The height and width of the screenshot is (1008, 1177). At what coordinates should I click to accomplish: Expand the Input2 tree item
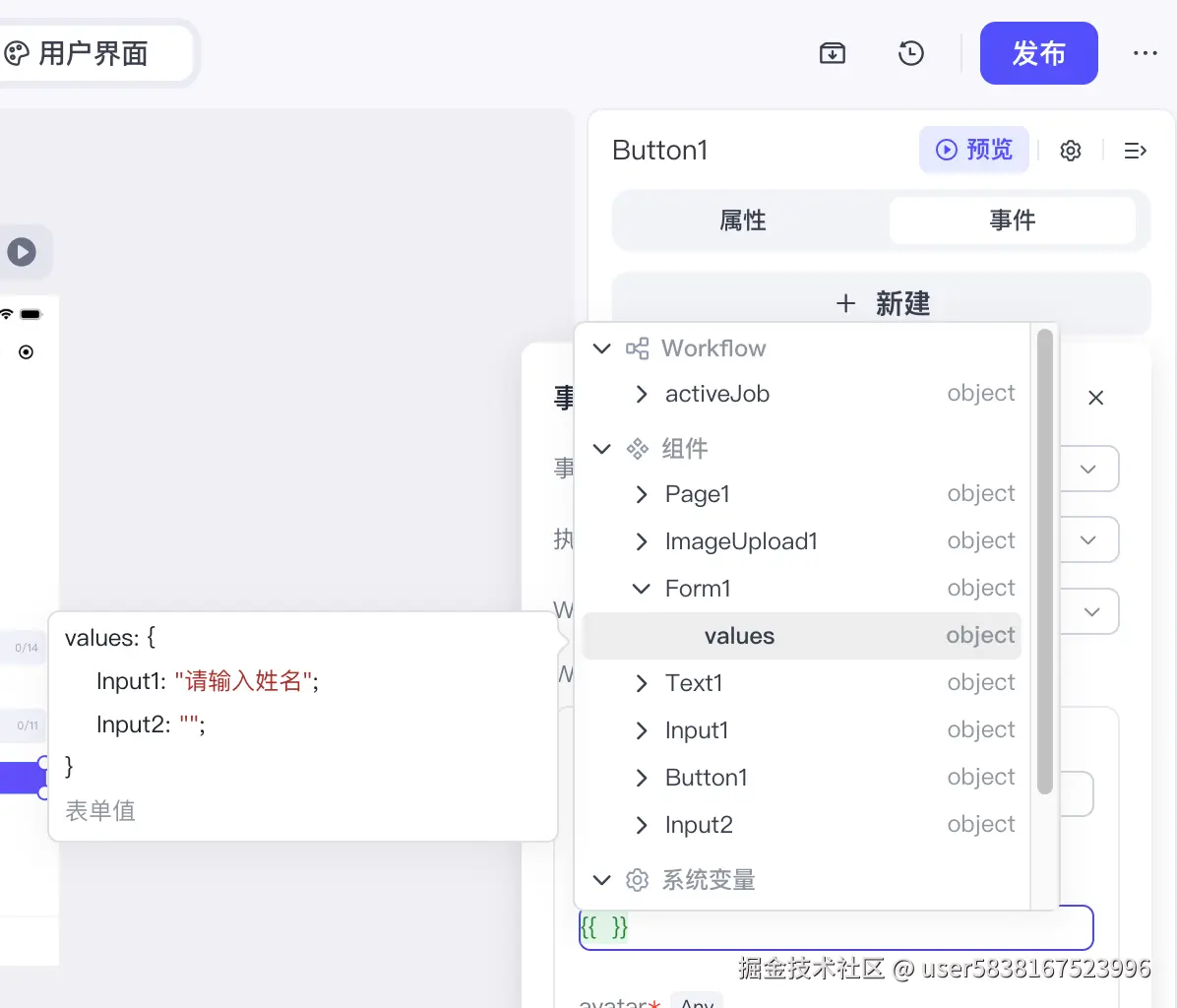point(641,825)
